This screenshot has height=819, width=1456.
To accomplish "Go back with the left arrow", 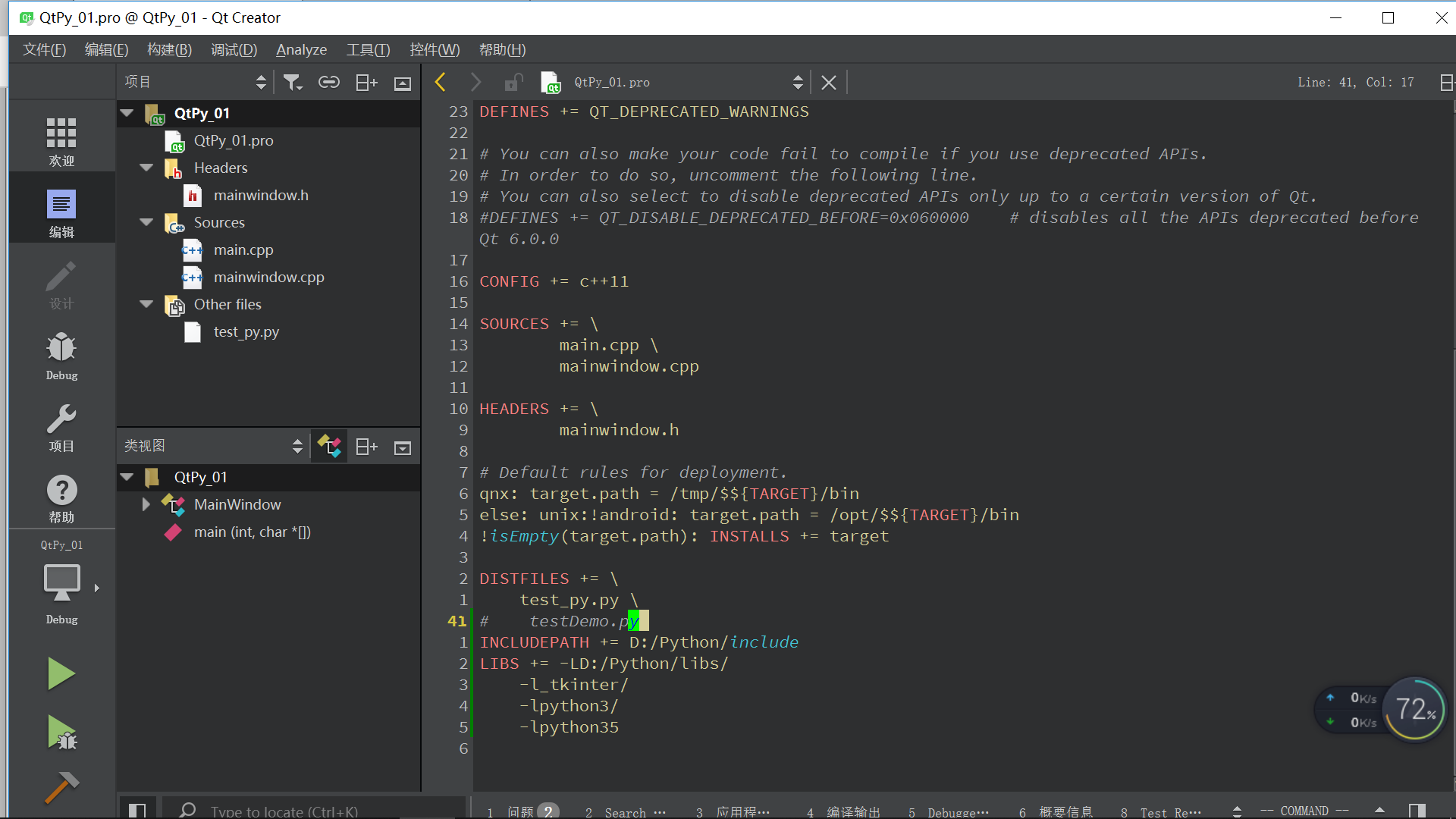I will [441, 82].
